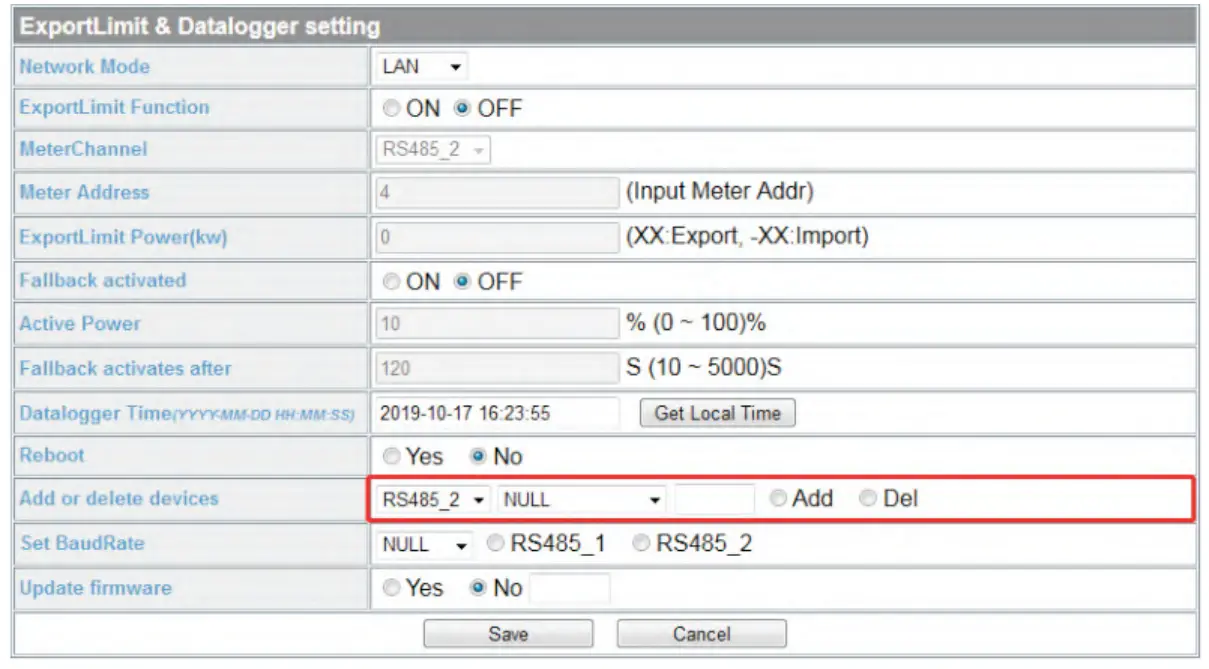Click the Active Power label
Image resolution: width=1209 pixels, height=669 pixels.
(80, 324)
